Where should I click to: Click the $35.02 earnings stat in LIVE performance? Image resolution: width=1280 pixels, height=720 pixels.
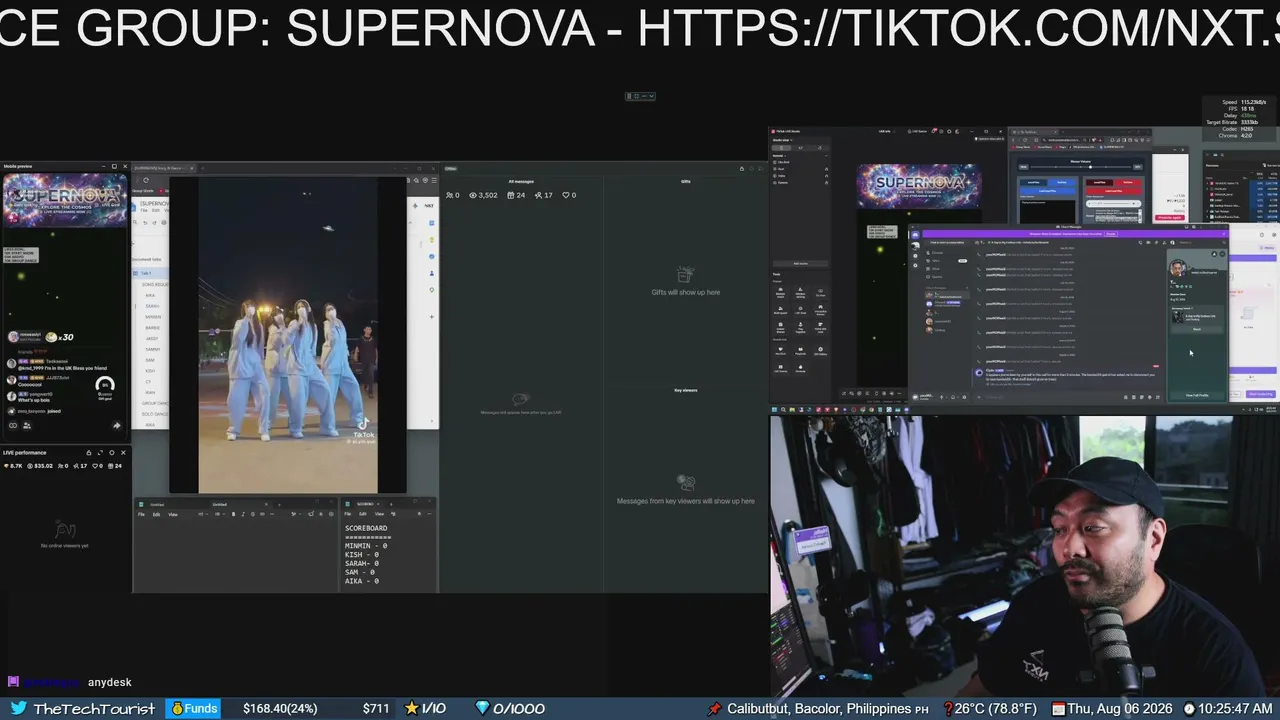pyautogui.click(x=40, y=466)
